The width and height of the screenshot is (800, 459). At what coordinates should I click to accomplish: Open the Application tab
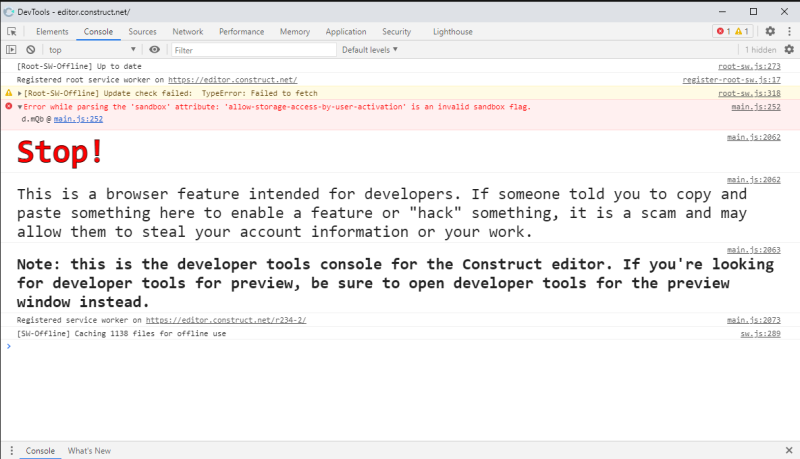click(346, 32)
